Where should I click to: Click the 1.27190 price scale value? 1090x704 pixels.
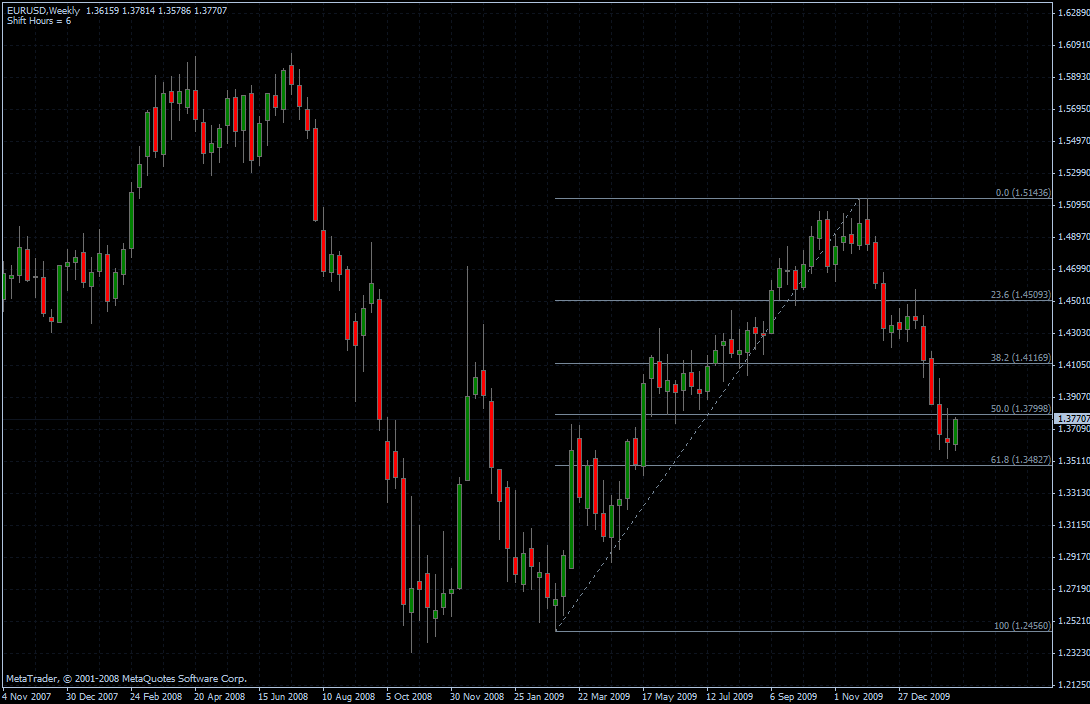[x=1073, y=588]
